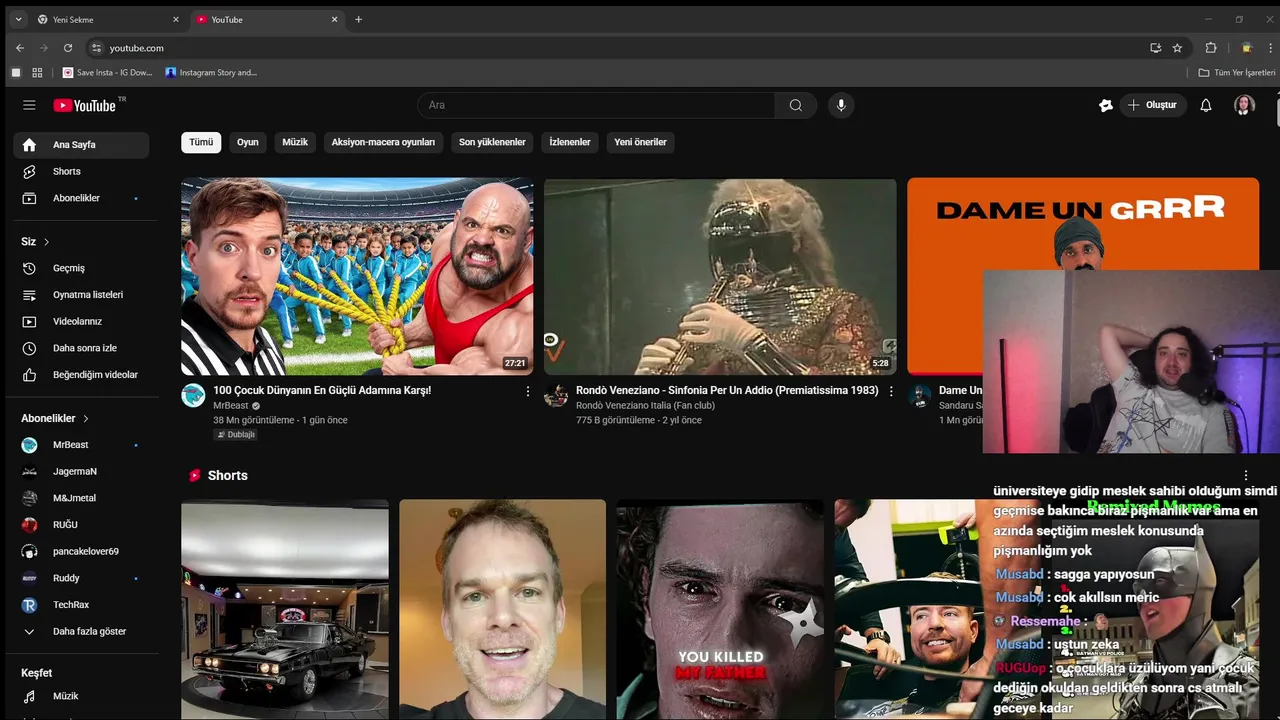
Task: Open the Chrome apps grid icon
Action: click(37, 73)
